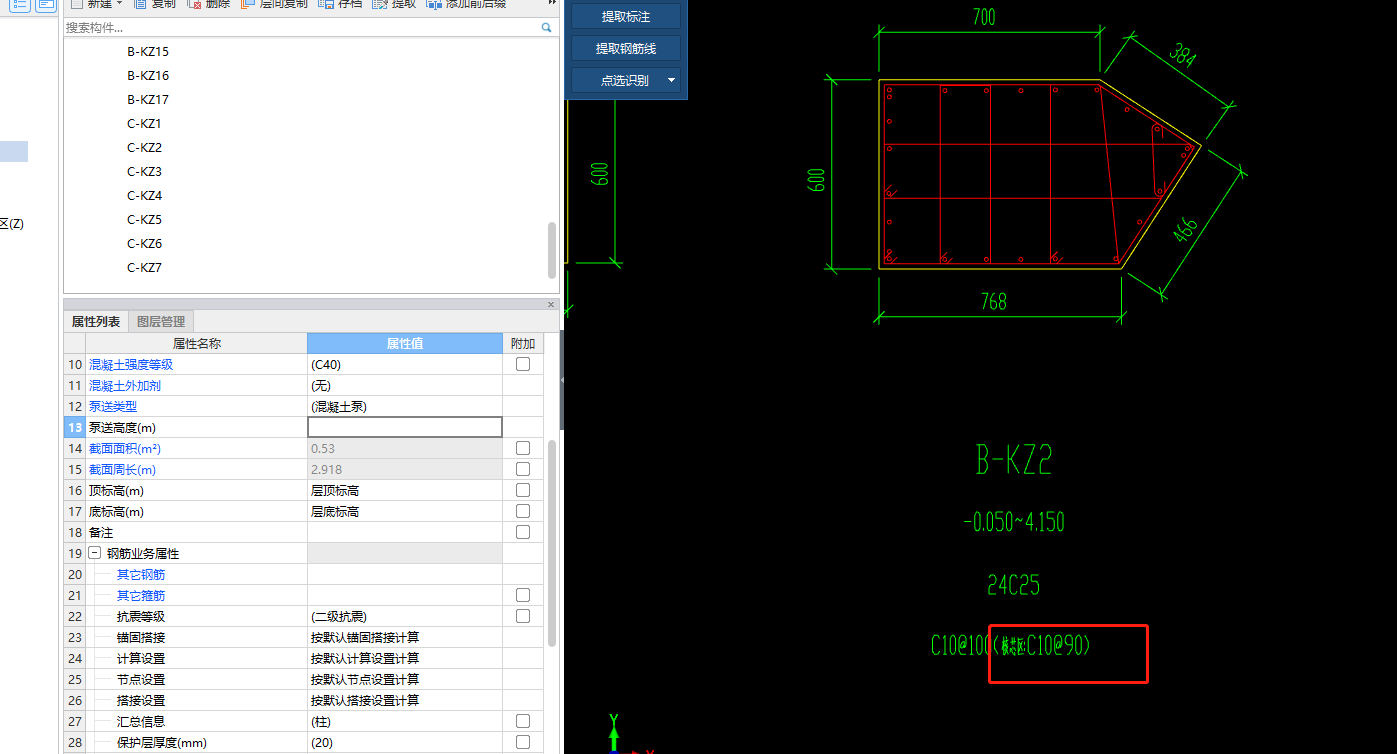Tick the 附加 checkbox for 顶标高
1397x754 pixels.
(x=522, y=490)
